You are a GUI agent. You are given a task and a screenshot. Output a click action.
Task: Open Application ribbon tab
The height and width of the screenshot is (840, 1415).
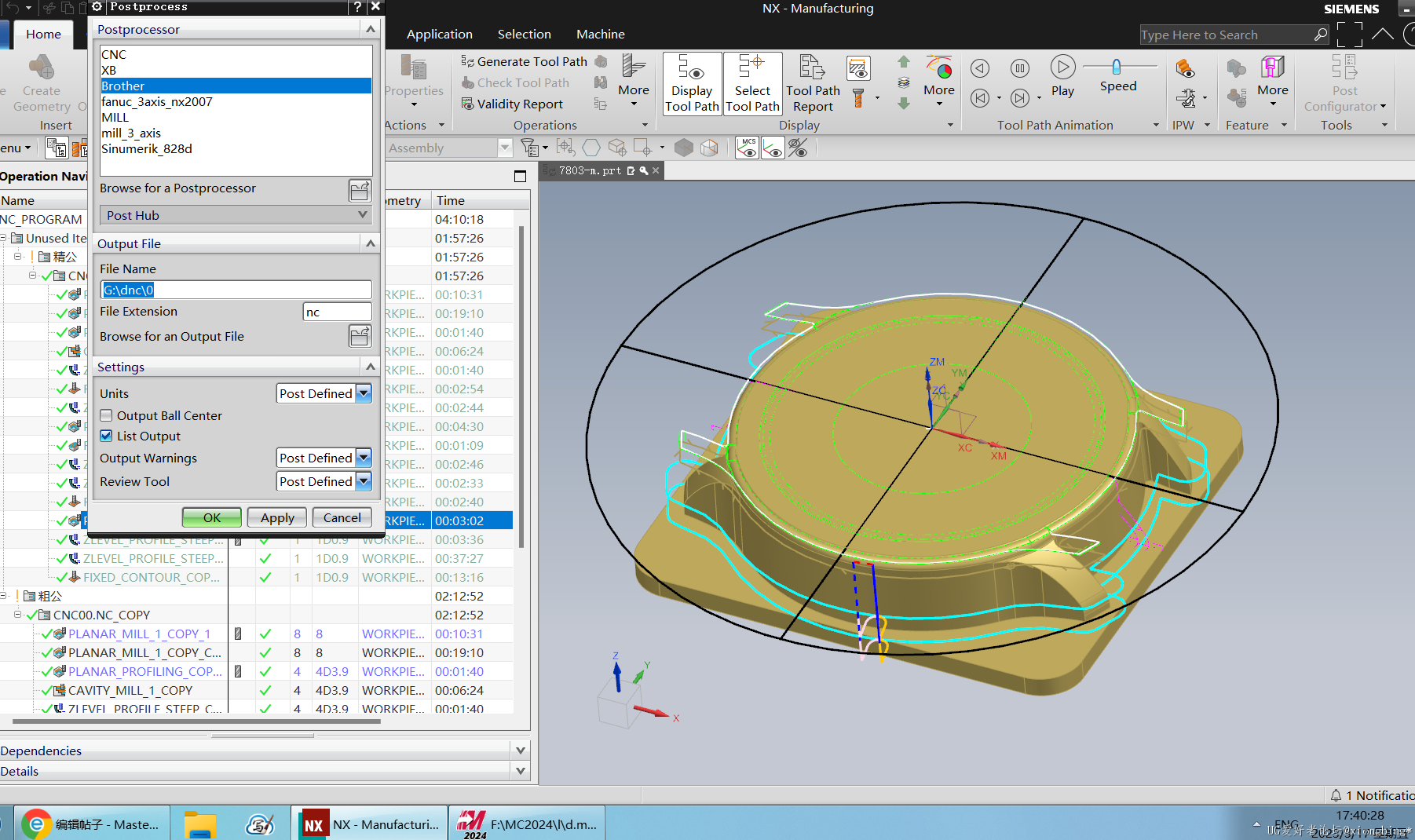(440, 35)
